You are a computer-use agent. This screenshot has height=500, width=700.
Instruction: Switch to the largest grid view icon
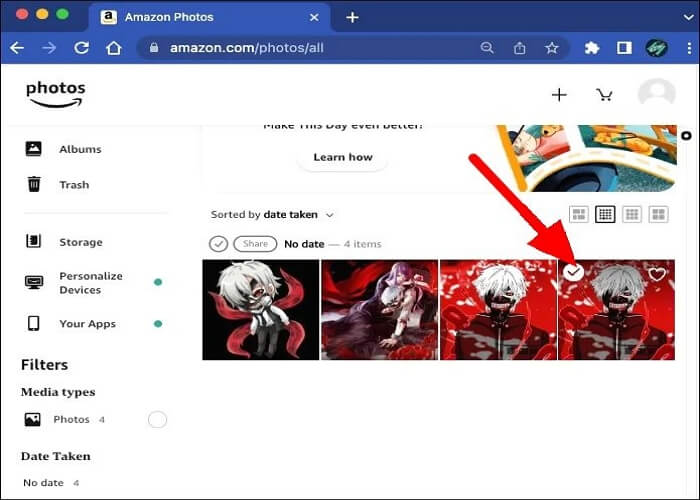(x=579, y=214)
